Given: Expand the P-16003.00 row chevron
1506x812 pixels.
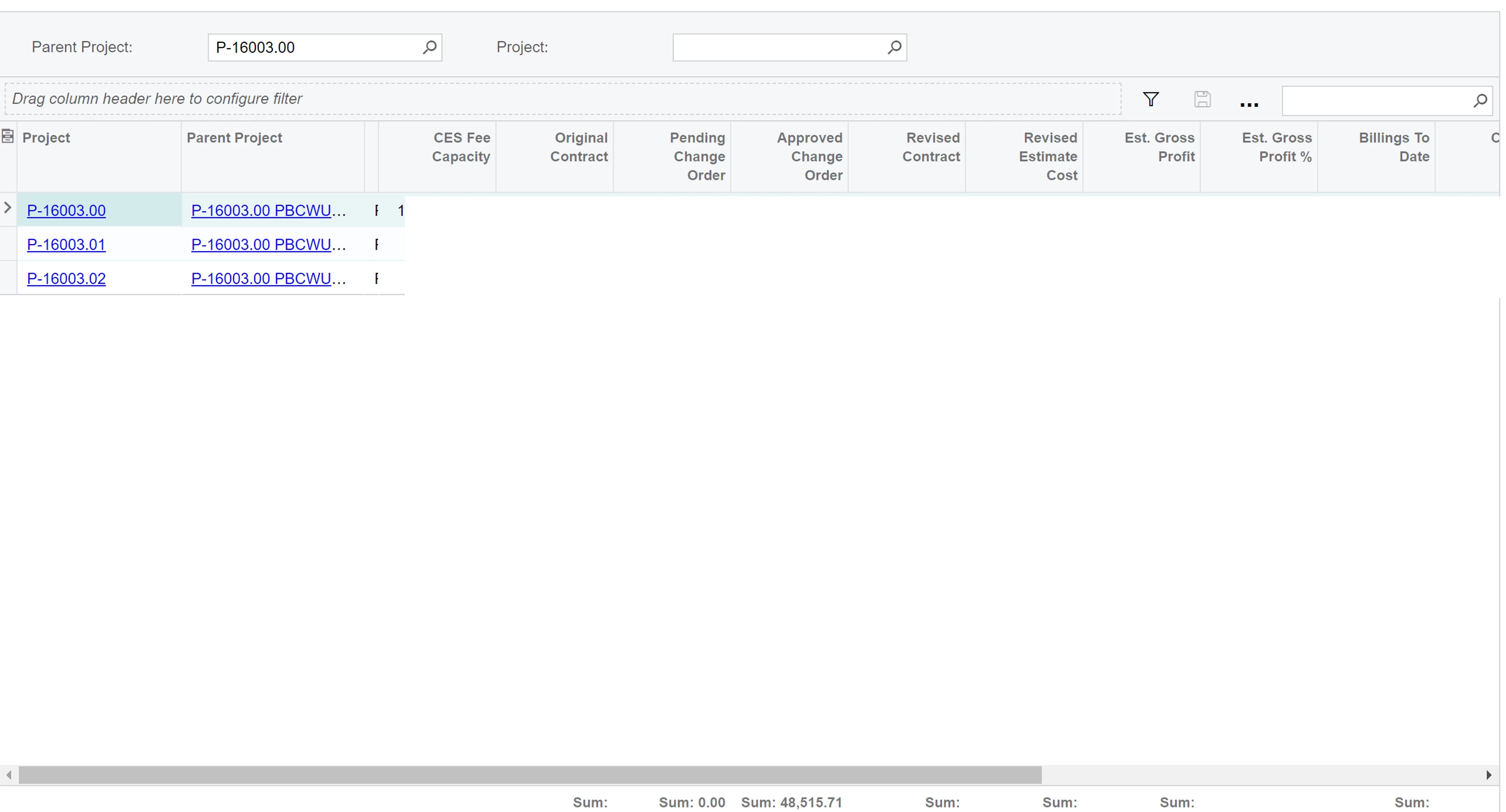Looking at the screenshot, I should pyautogui.click(x=8, y=208).
